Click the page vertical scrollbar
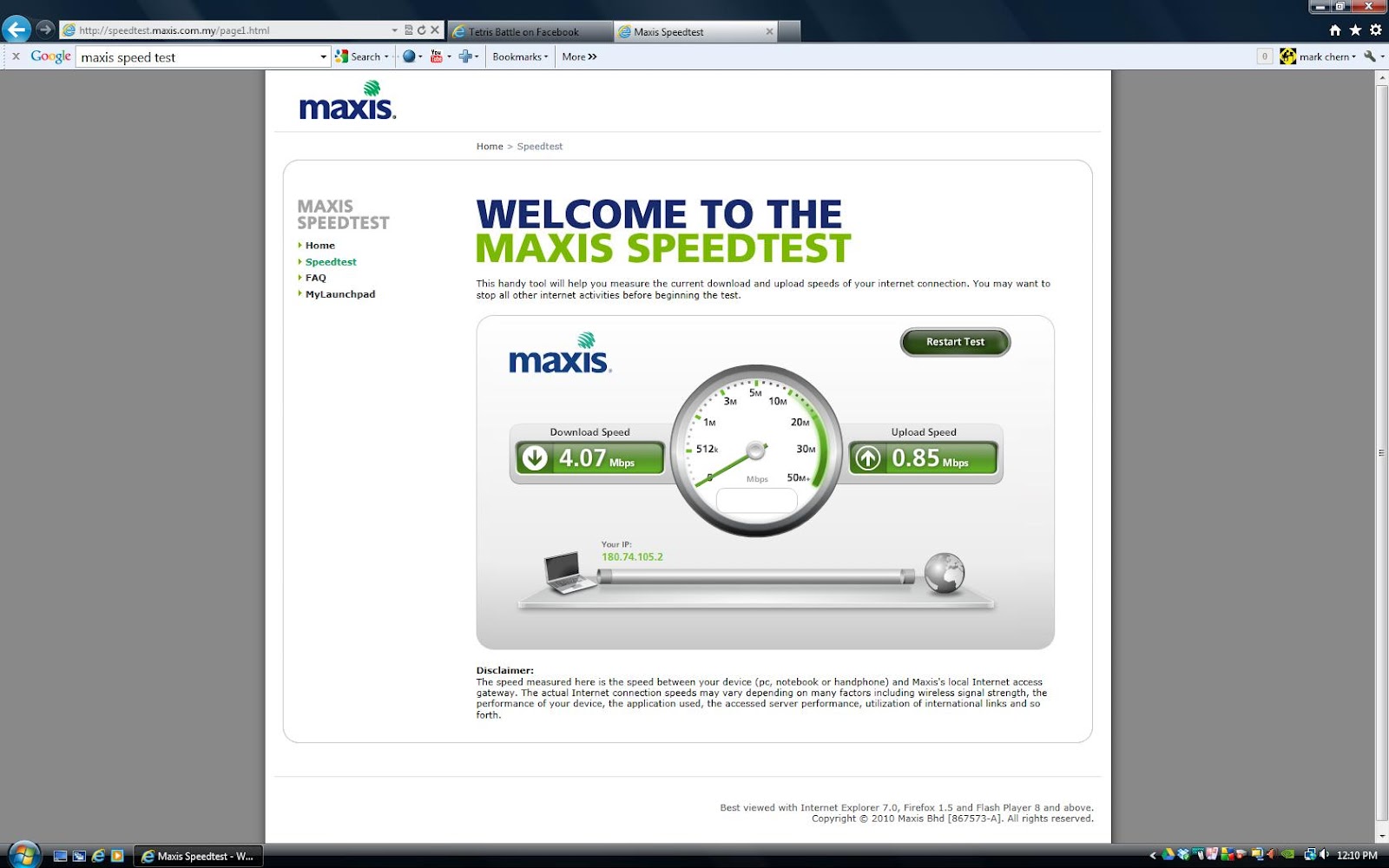This screenshot has height=868, width=1389. (1381, 451)
